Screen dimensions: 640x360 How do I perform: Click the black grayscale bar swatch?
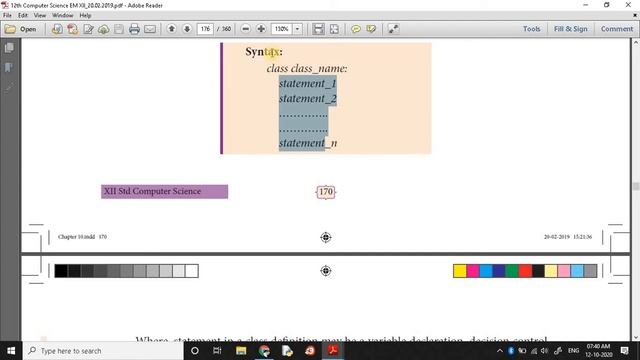coord(61,271)
